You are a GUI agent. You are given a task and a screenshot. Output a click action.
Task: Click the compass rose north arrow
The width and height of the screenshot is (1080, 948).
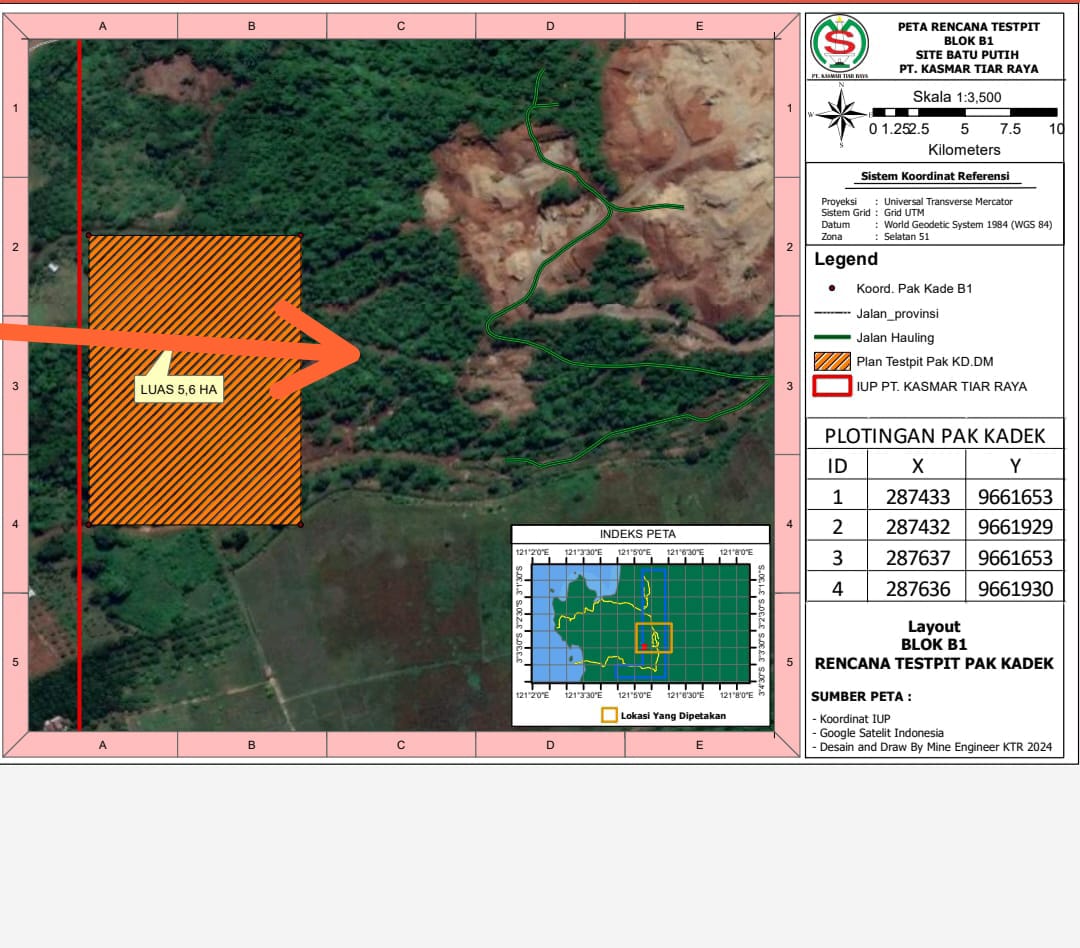(840, 116)
